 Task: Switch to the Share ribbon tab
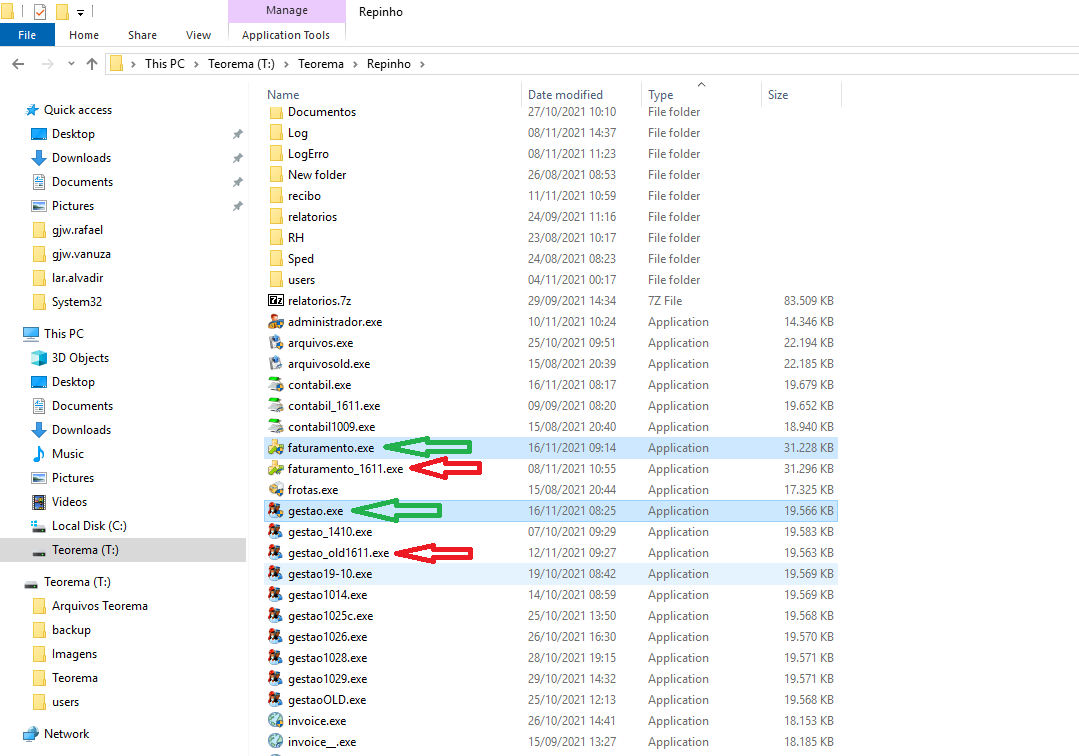pos(142,35)
